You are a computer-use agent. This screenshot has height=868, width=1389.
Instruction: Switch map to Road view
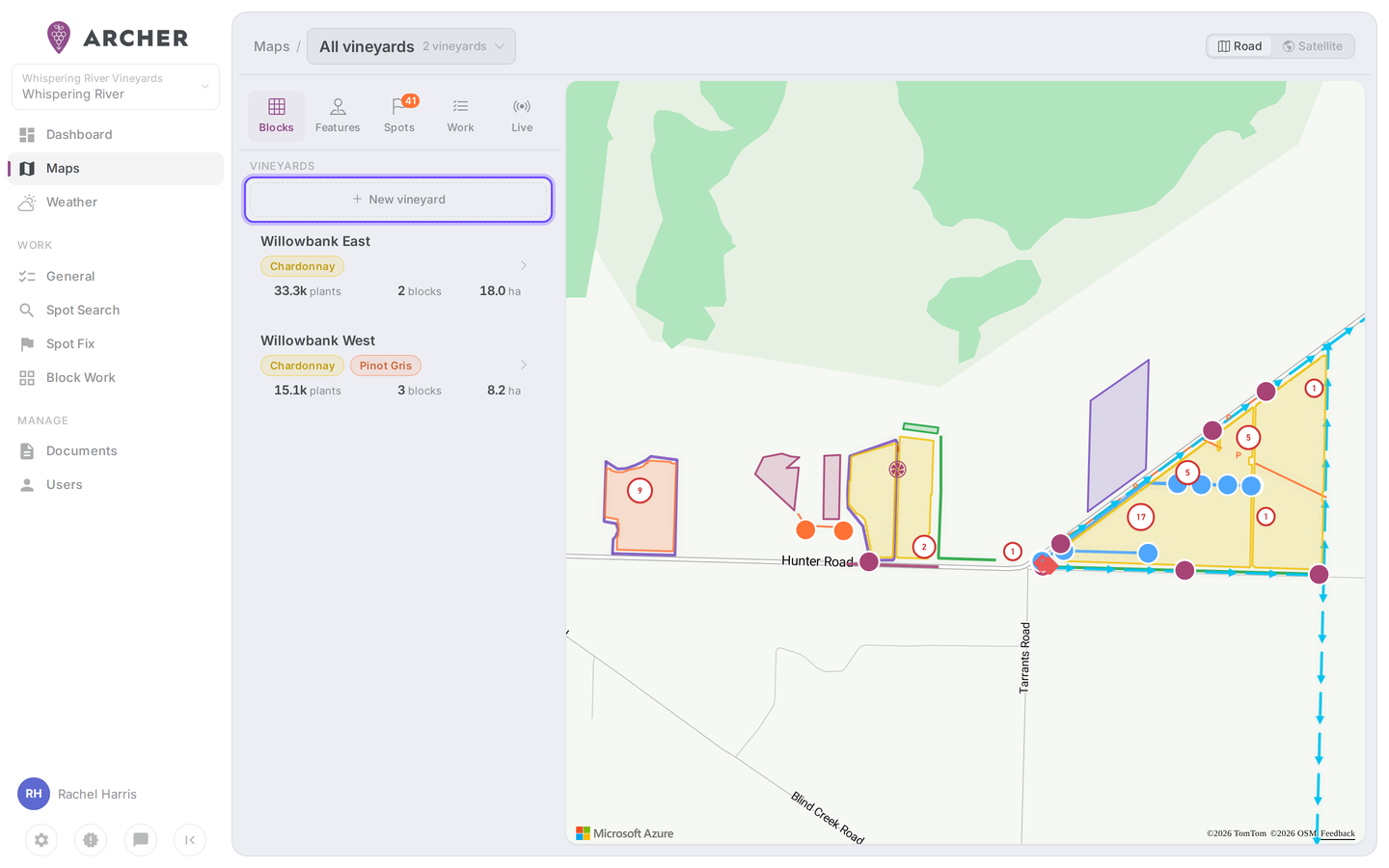pos(1240,46)
